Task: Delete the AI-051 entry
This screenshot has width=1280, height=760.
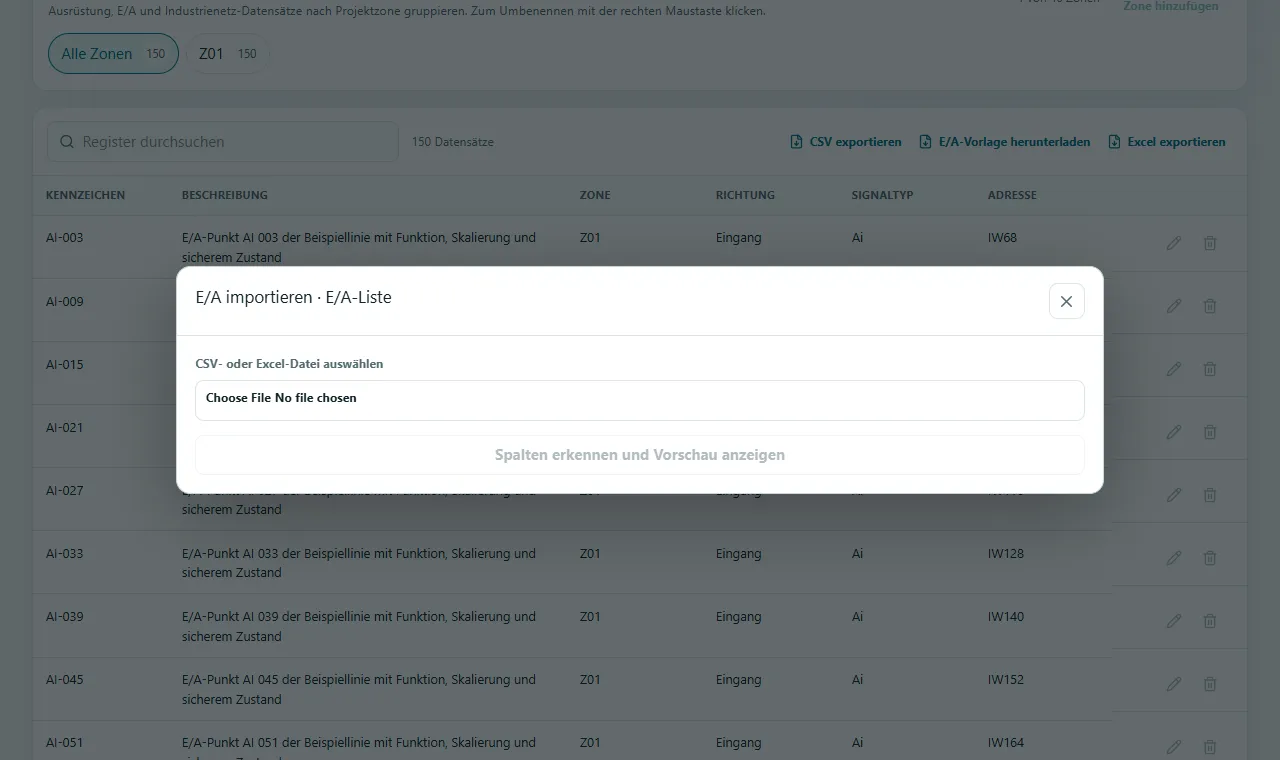Action: tap(1210, 747)
